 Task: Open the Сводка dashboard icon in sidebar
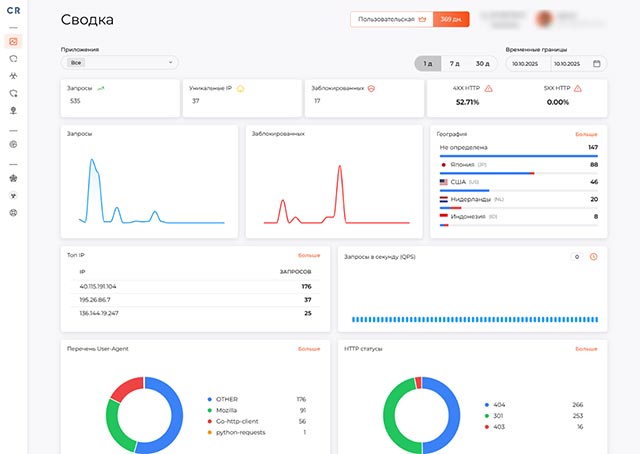(13, 42)
